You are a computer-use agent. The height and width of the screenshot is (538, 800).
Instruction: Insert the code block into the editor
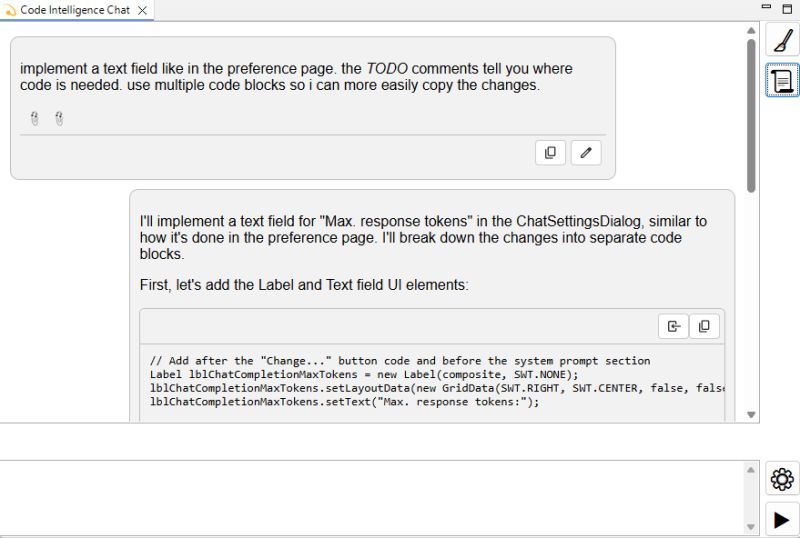coord(674,326)
